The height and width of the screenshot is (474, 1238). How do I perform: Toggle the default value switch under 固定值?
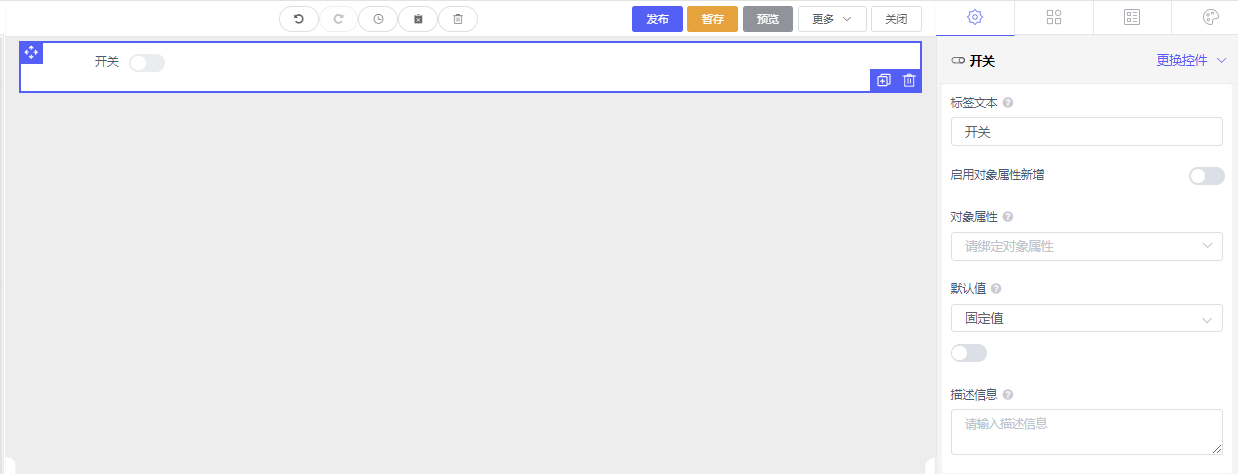click(x=969, y=353)
